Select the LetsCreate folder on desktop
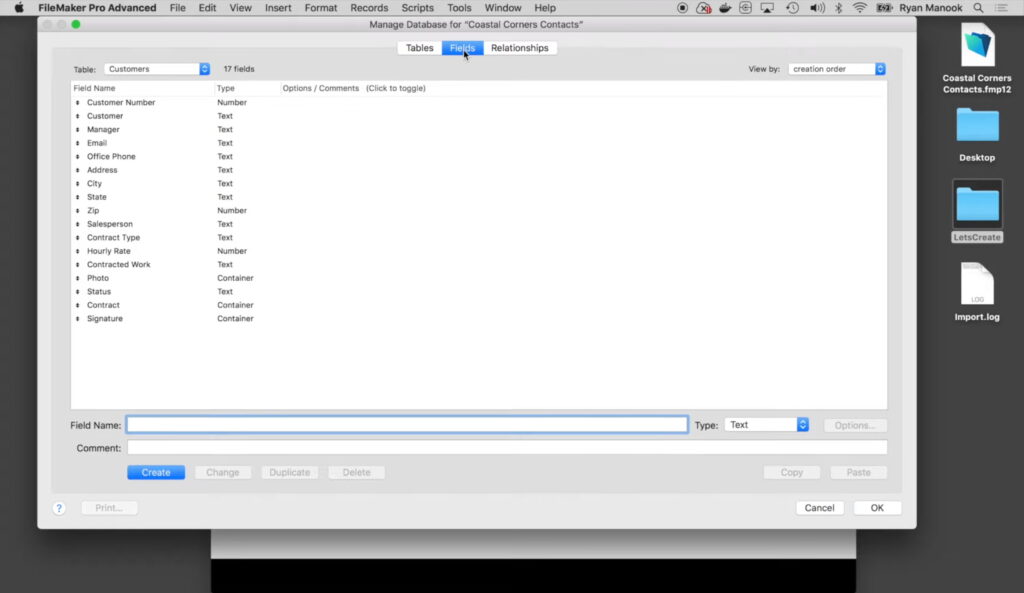The height and width of the screenshot is (593, 1024). point(977,204)
